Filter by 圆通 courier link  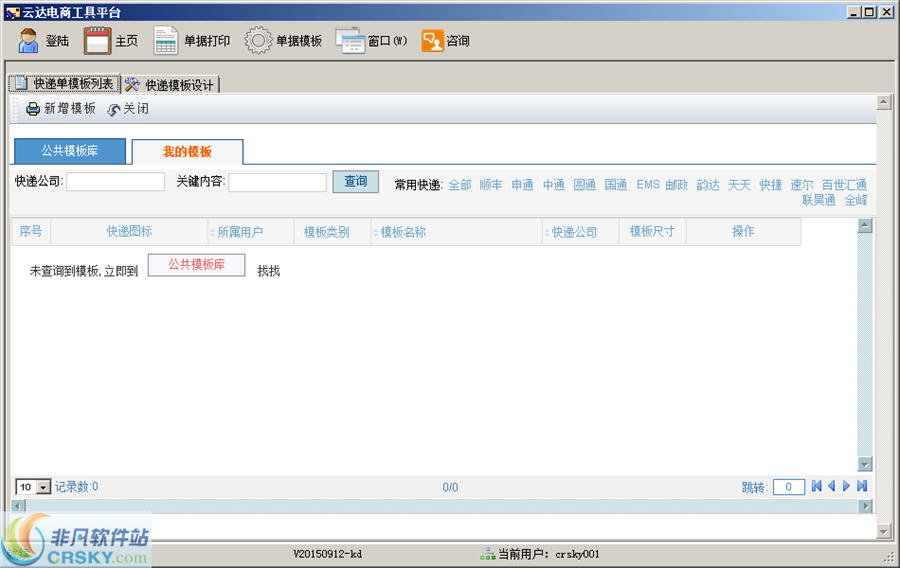[x=584, y=185]
